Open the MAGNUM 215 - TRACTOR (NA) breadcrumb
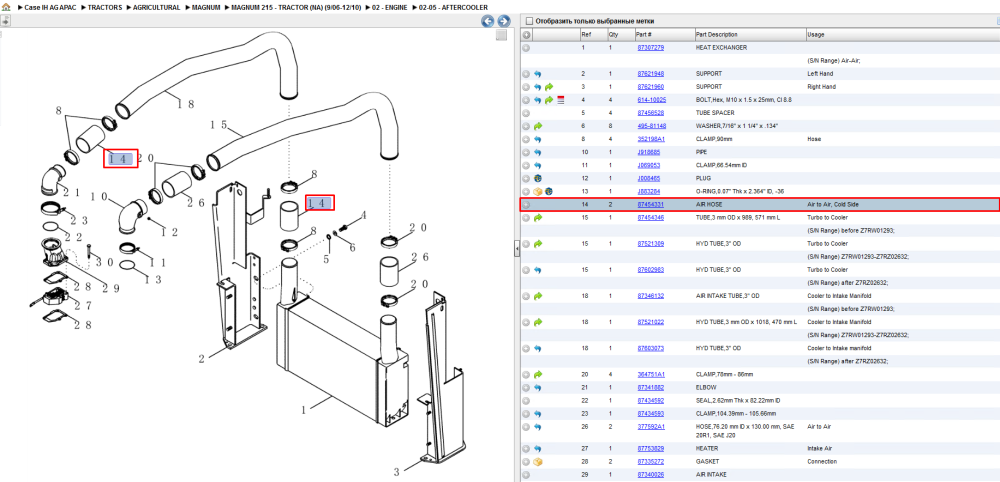 point(297,7)
